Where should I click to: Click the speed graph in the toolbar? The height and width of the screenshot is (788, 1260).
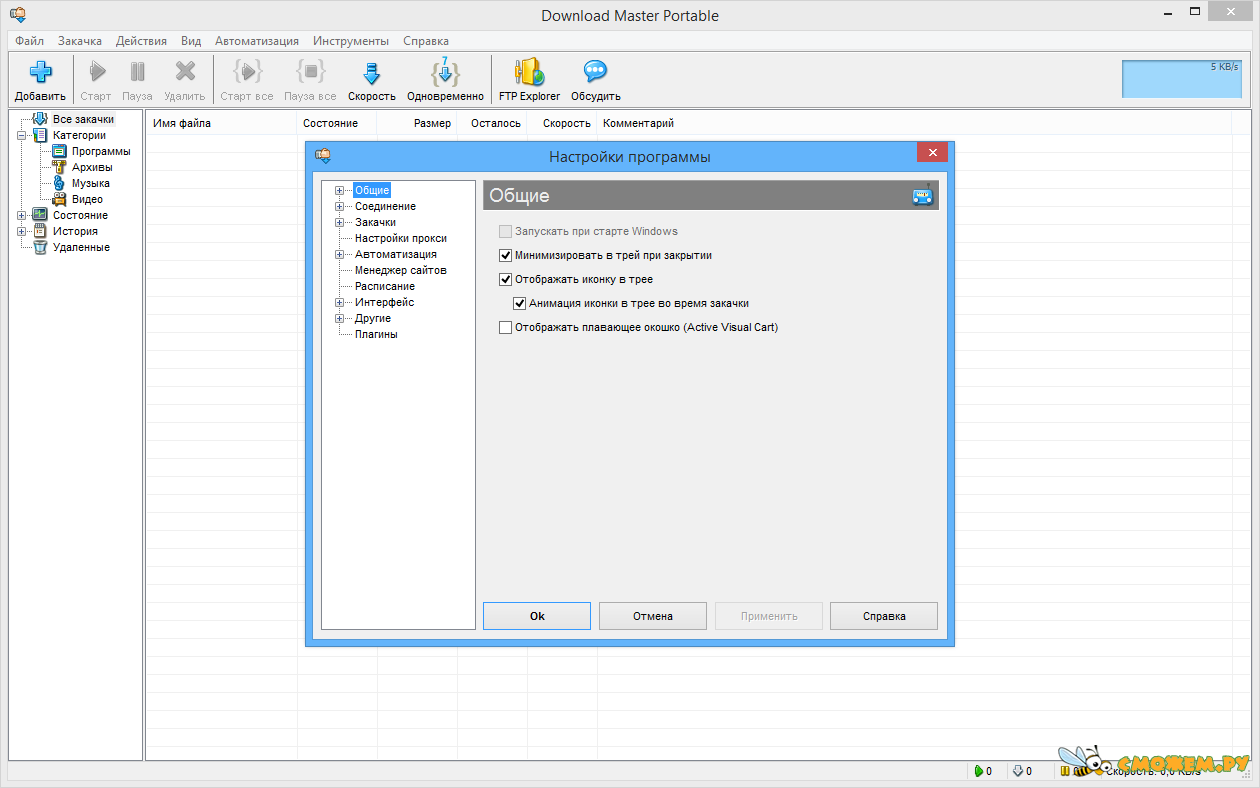pyautogui.click(x=1182, y=79)
